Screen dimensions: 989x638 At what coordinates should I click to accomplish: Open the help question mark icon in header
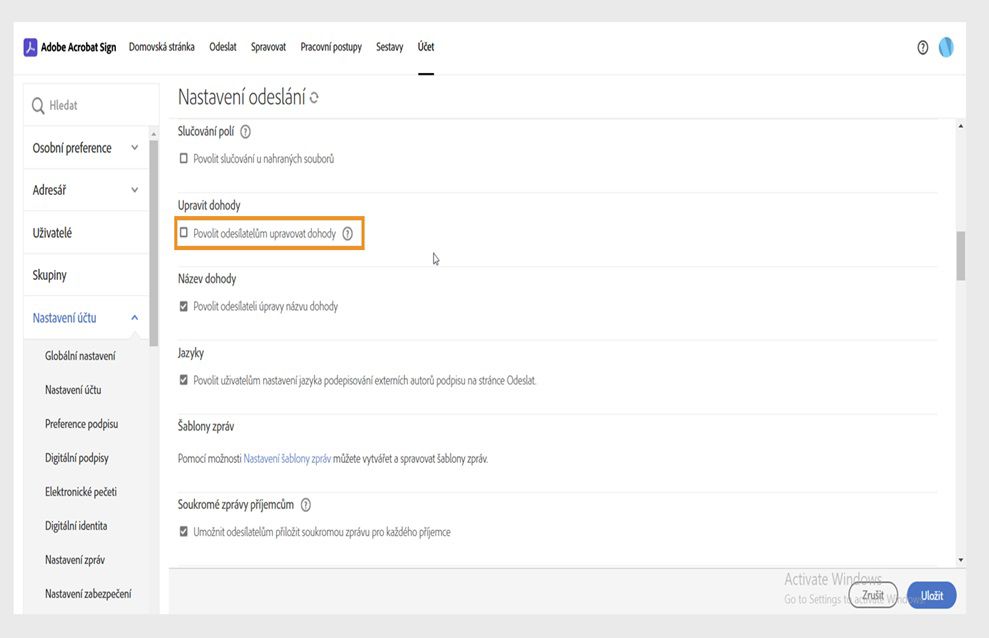pos(922,48)
